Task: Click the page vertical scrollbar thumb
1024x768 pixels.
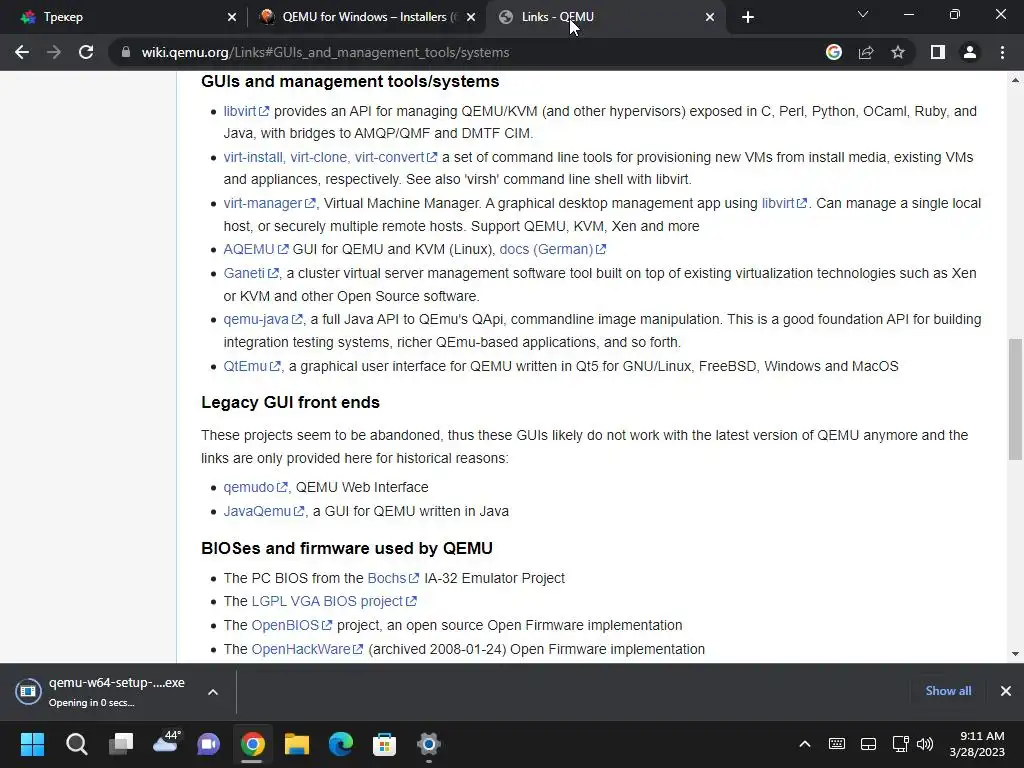Action: 1015,398
